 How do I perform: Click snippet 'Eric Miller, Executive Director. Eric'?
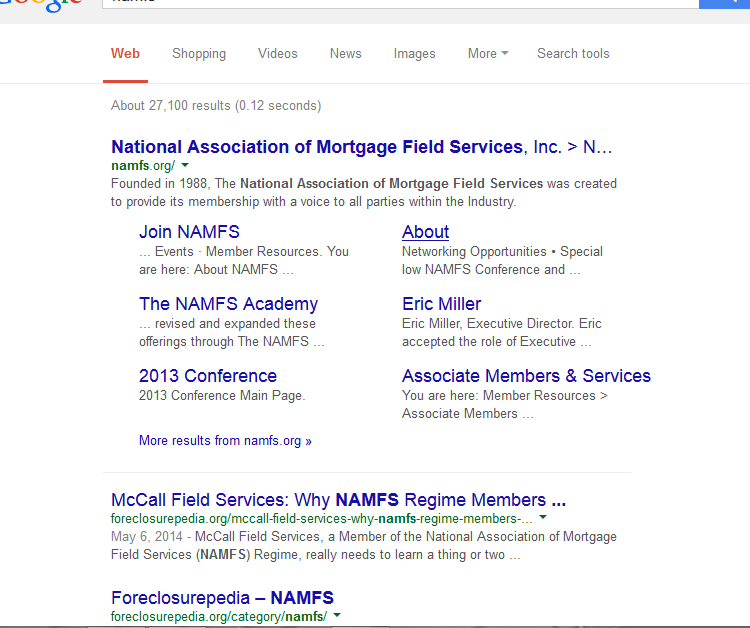pyautogui.click(x=502, y=324)
